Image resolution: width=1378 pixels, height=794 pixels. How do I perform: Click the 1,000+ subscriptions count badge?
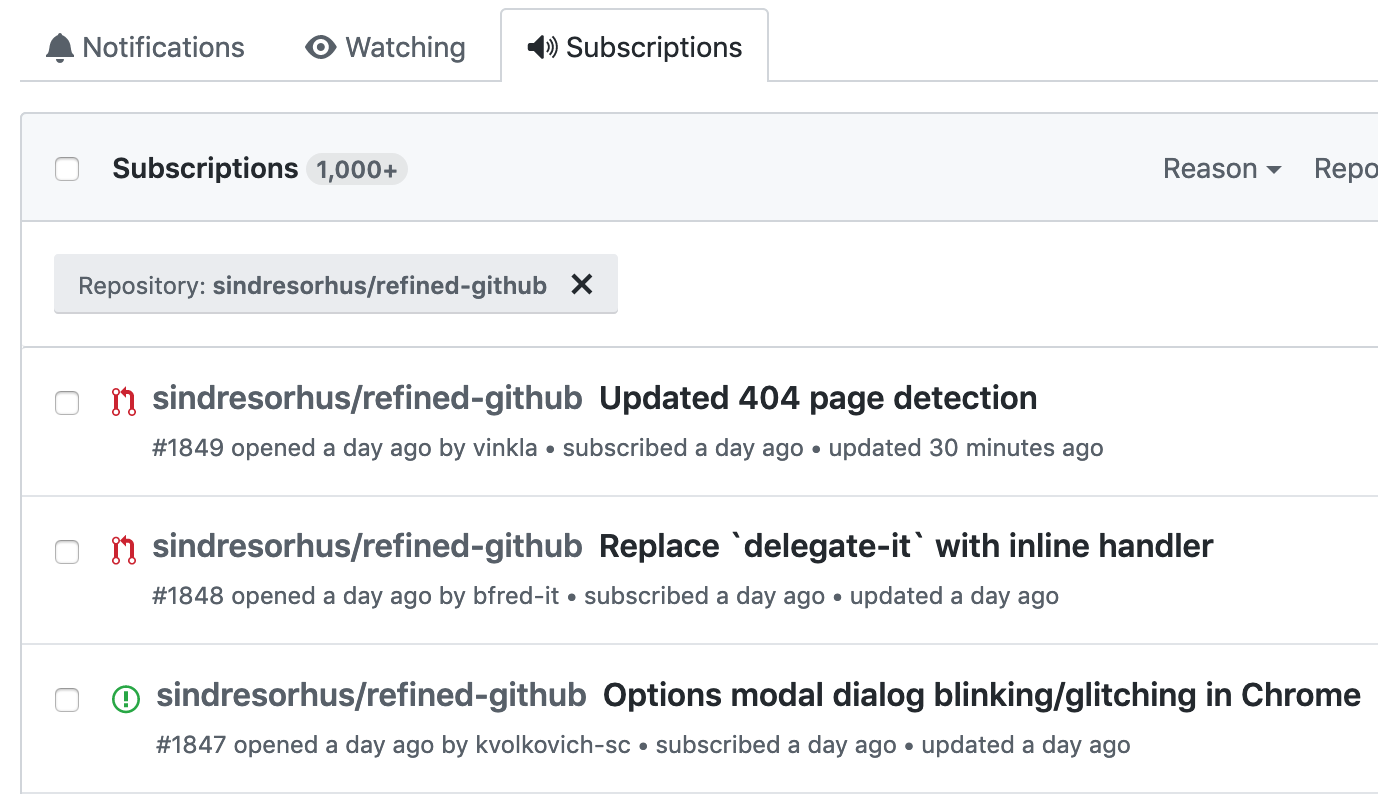click(x=356, y=169)
